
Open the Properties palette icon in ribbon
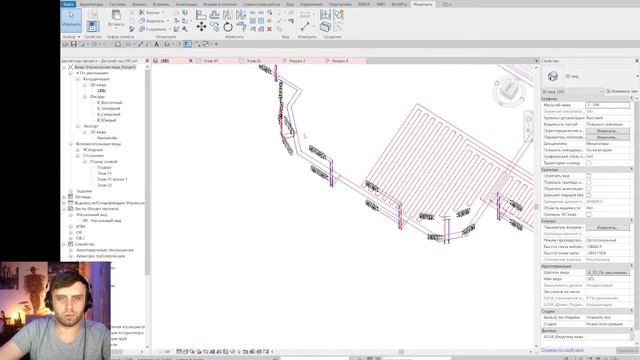click(x=93, y=27)
